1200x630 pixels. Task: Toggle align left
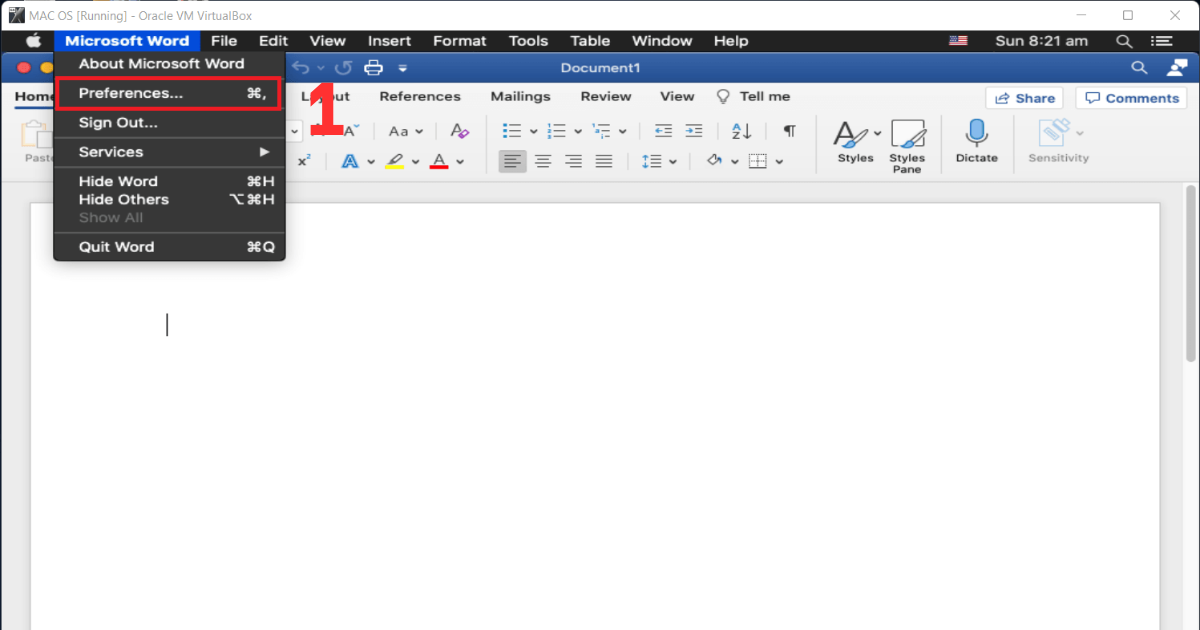coord(512,161)
